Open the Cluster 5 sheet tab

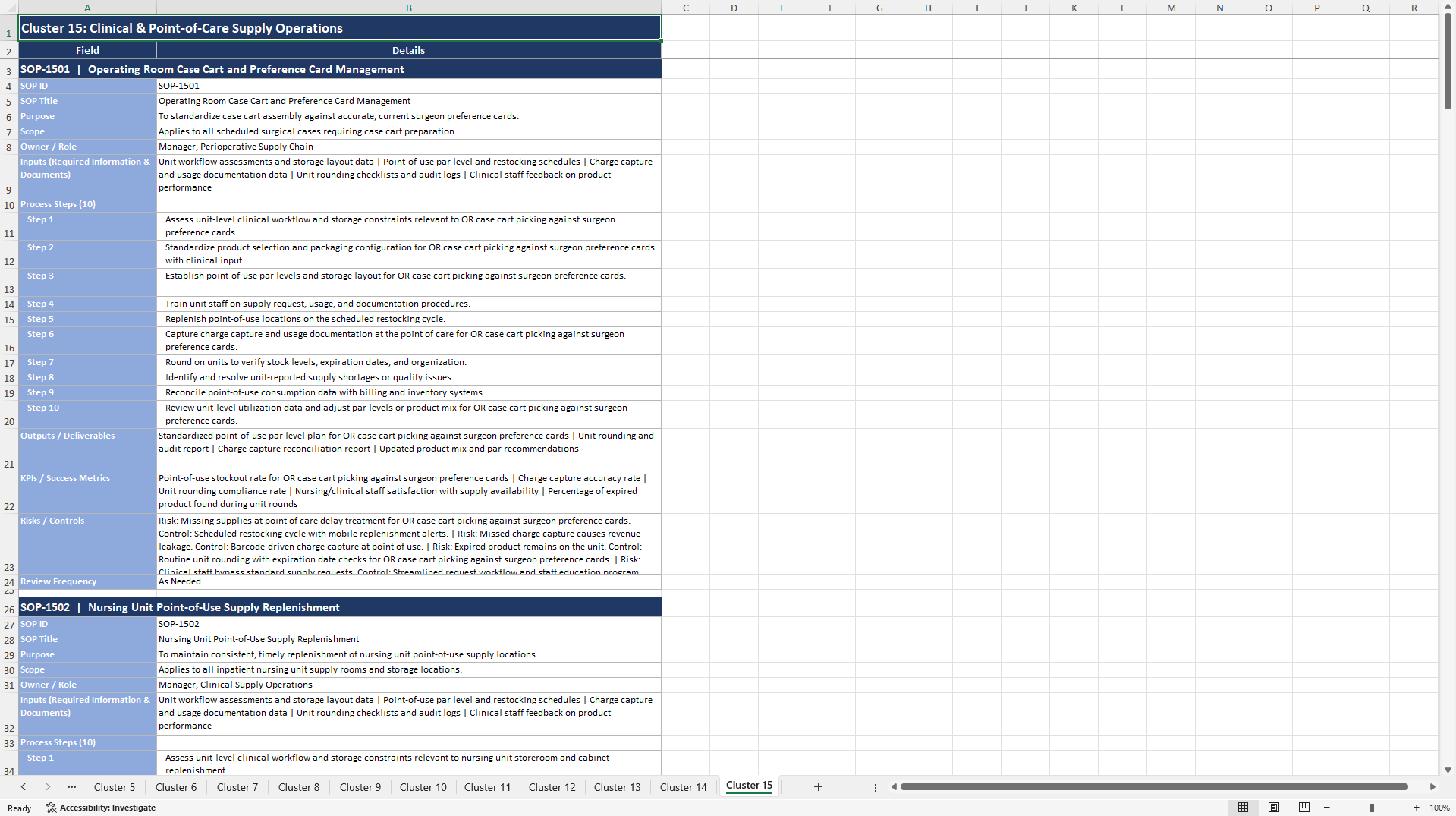click(115, 787)
